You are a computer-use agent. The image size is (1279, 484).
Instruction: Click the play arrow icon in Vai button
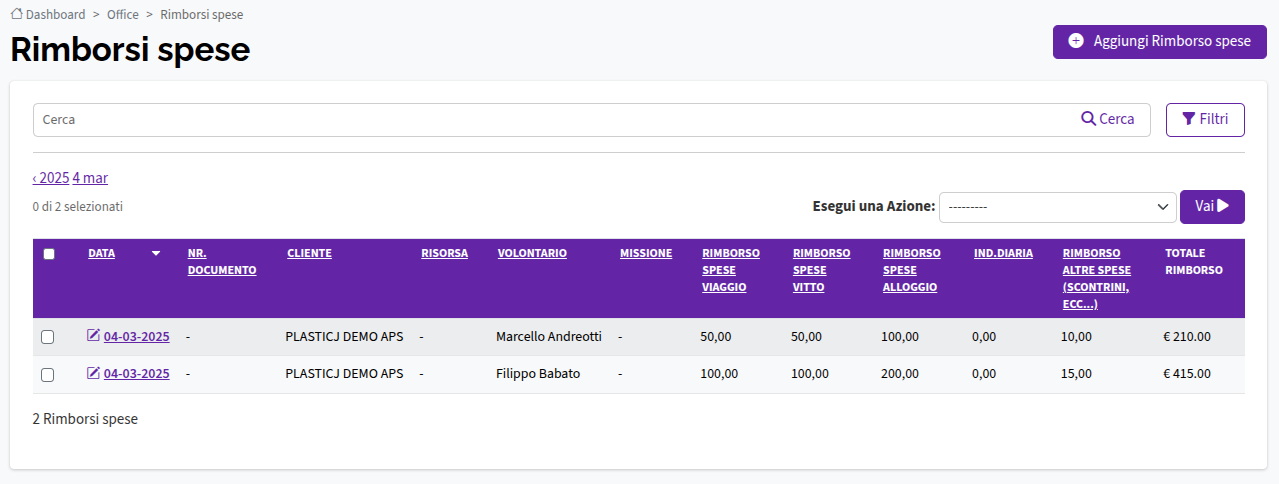1223,206
